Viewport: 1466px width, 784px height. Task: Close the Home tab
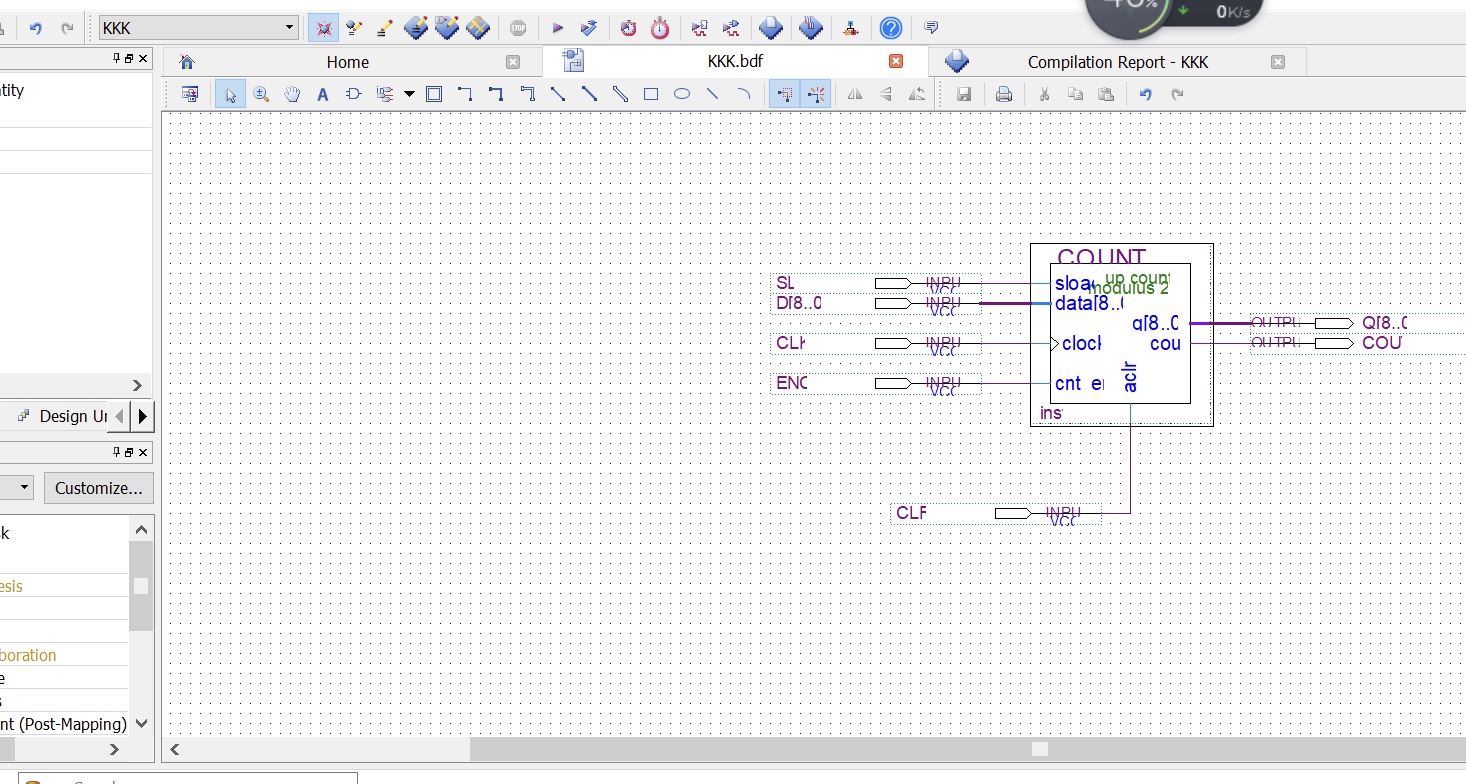click(x=513, y=62)
